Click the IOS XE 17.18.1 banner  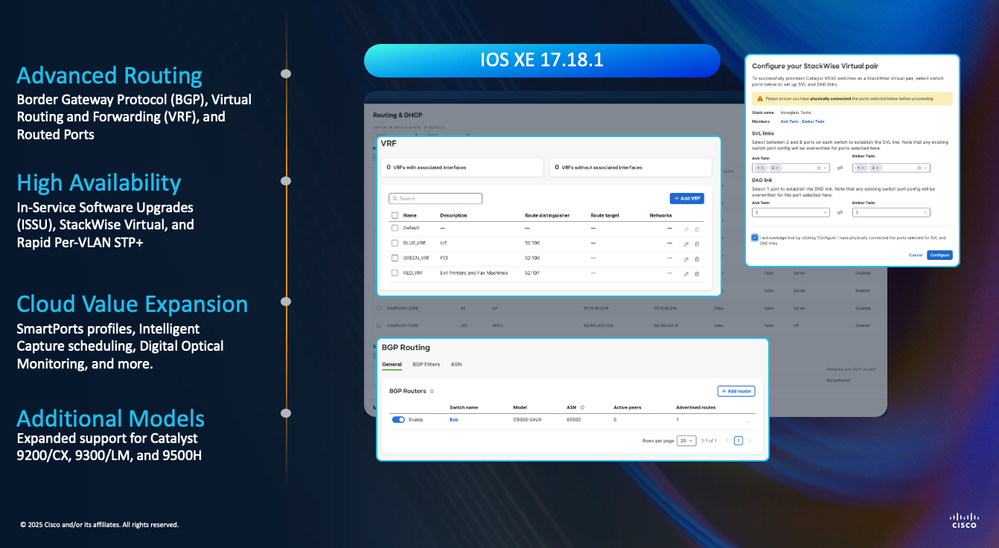[x=542, y=61]
